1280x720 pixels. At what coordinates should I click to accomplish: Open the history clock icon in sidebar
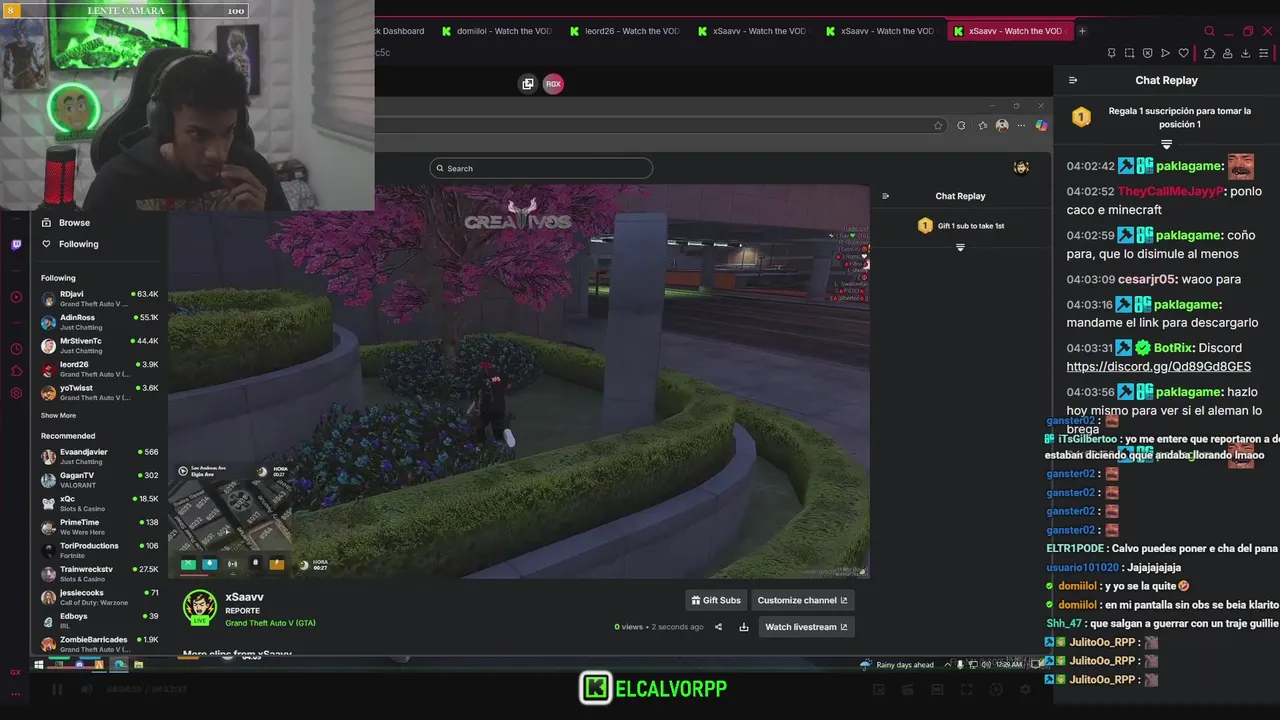[16, 349]
